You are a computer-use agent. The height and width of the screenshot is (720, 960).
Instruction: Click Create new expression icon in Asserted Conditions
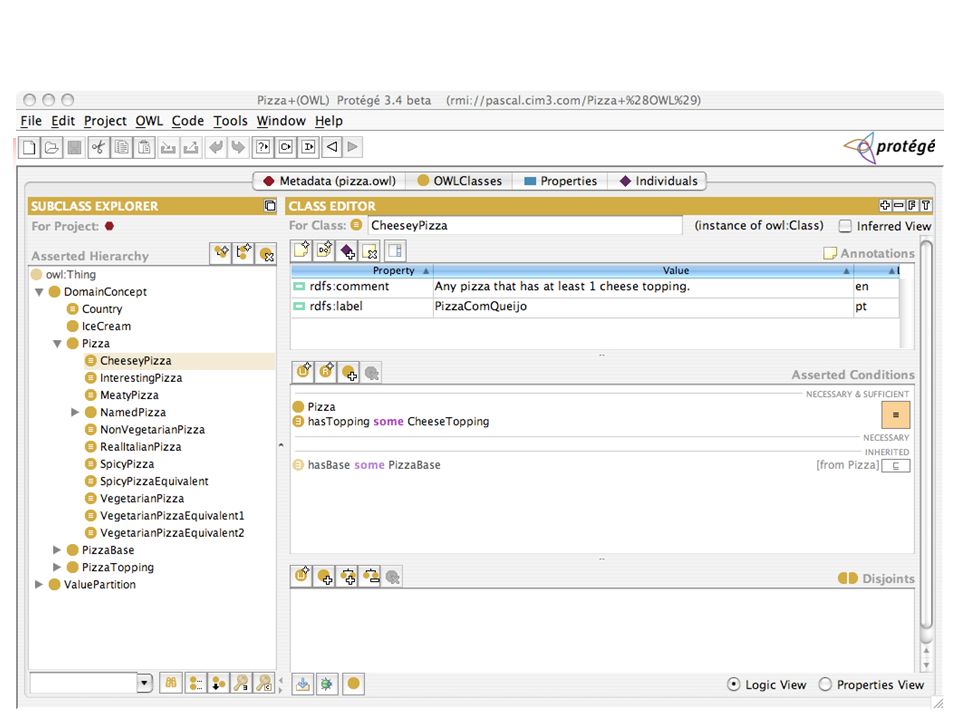pos(303,371)
